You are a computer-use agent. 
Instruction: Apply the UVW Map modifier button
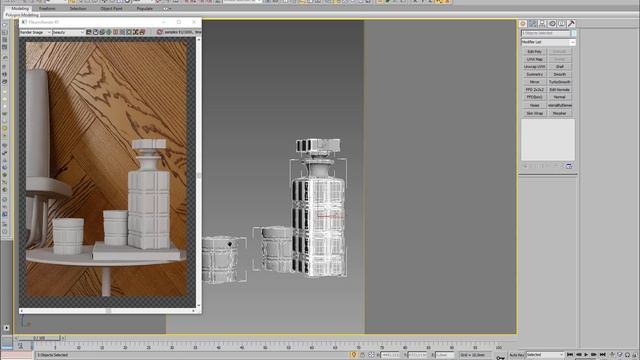[534, 59]
